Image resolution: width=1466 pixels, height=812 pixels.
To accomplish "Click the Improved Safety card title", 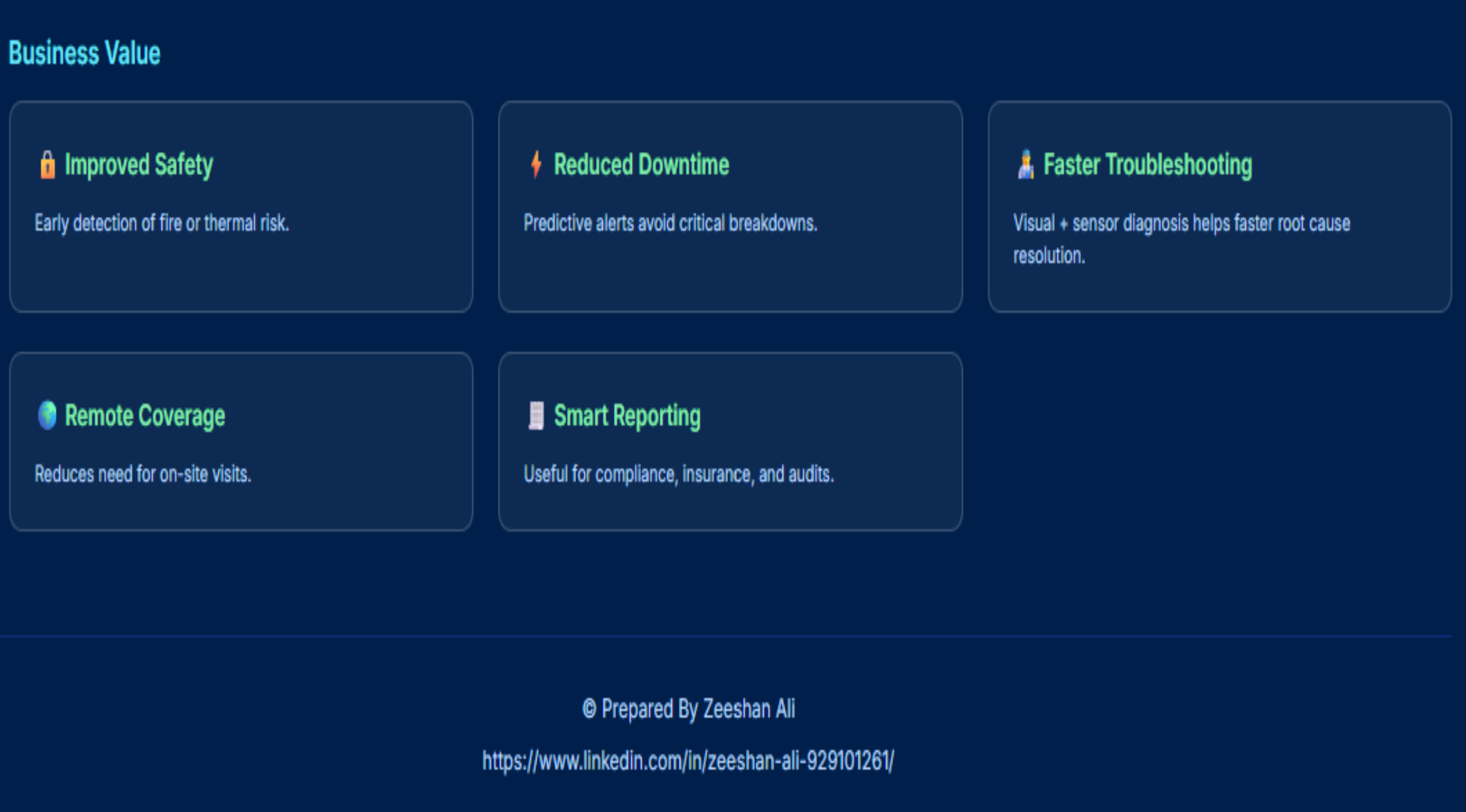I will point(139,165).
